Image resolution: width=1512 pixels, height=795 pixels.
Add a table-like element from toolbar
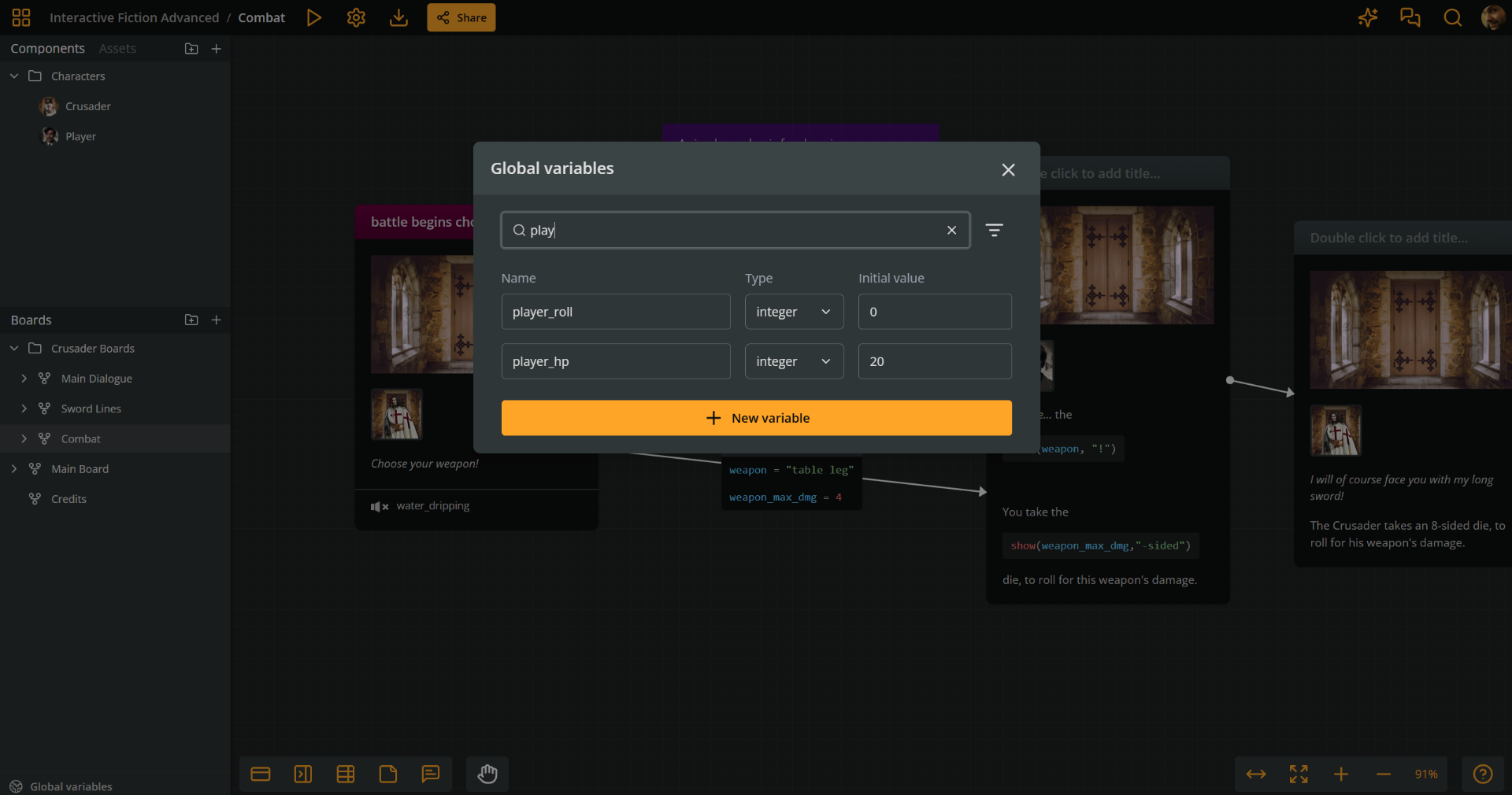[x=346, y=774]
